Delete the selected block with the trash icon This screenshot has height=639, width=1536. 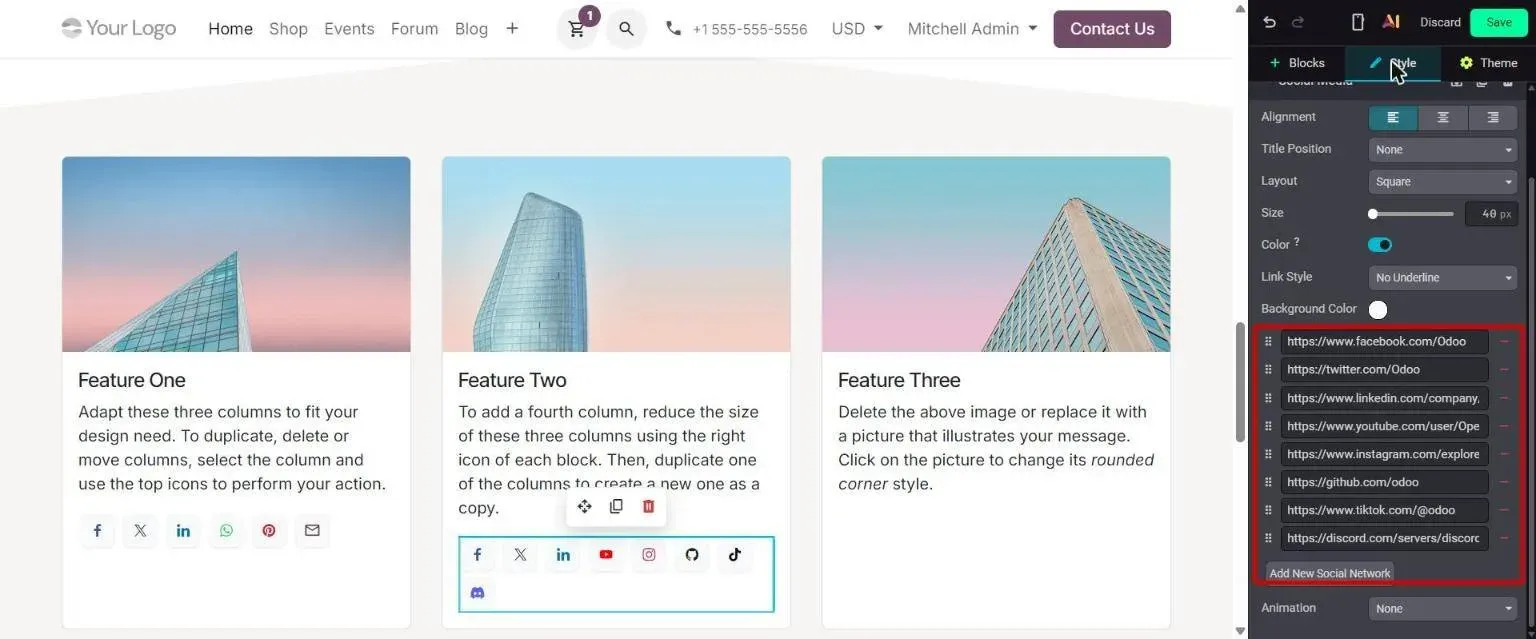click(x=648, y=506)
